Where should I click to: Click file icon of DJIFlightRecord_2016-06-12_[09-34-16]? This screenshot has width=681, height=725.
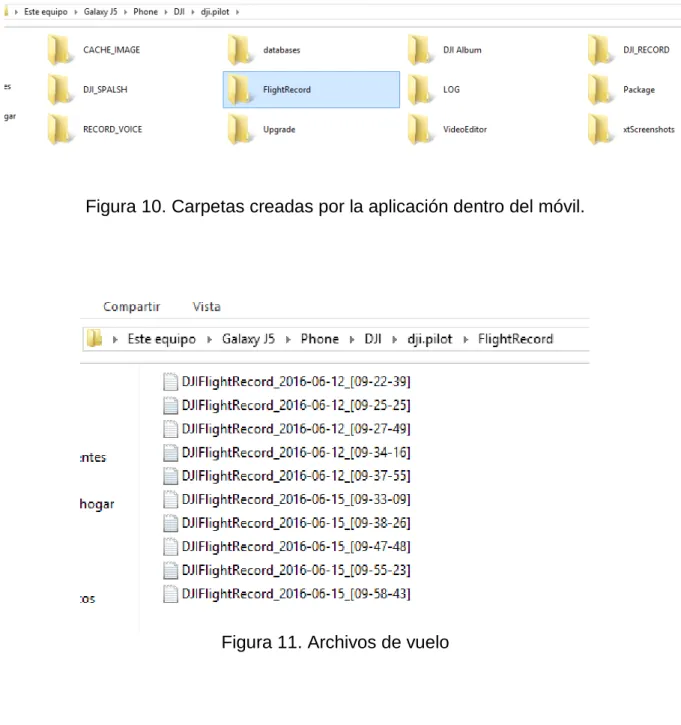170,452
